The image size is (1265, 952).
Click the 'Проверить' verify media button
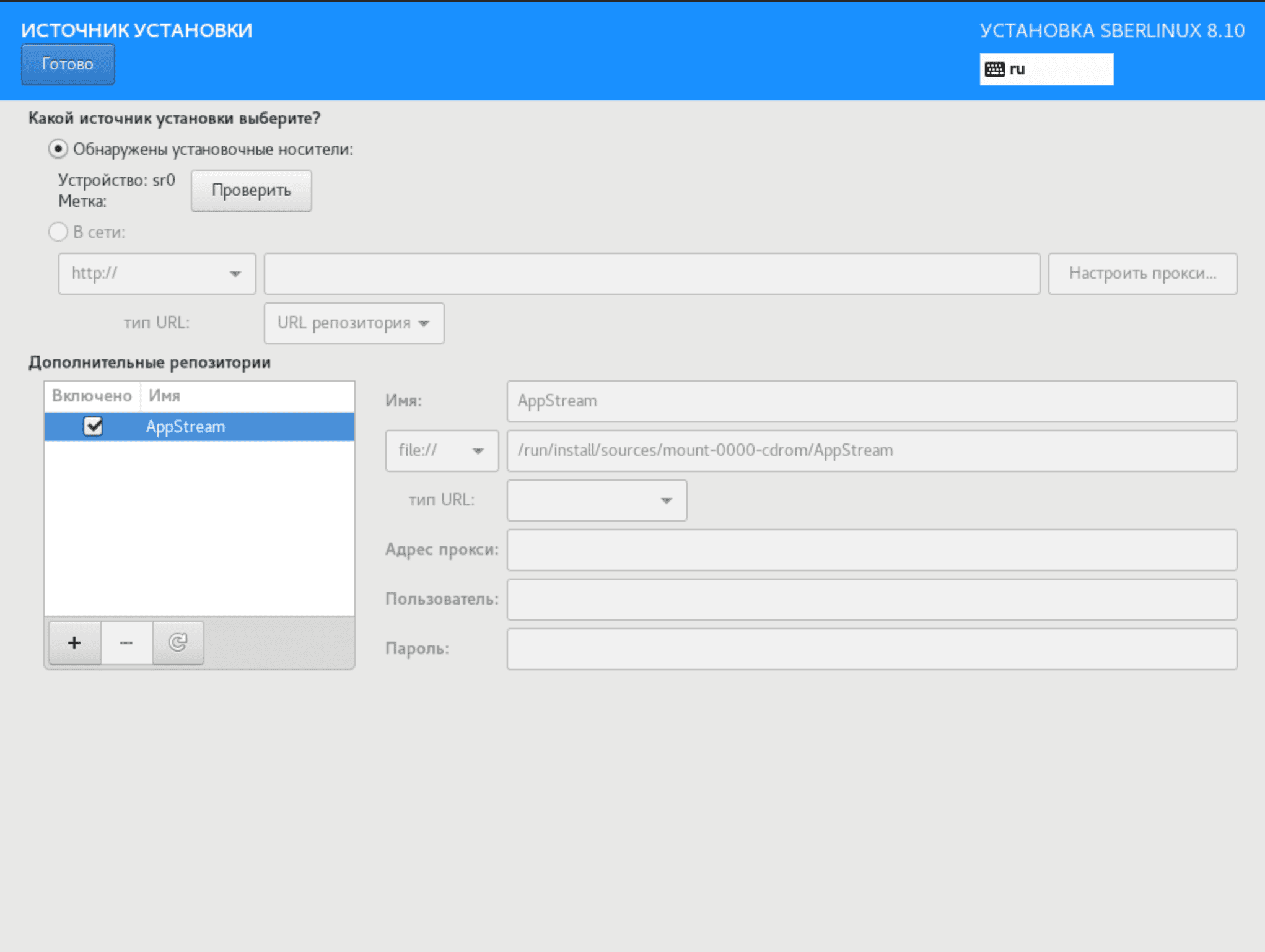(251, 190)
